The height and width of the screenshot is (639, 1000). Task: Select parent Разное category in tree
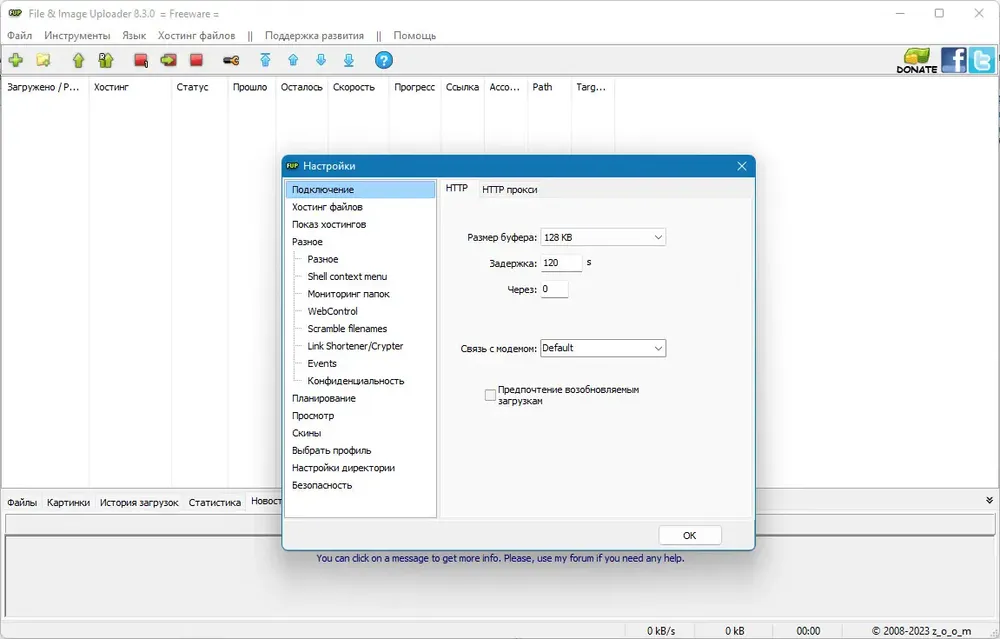coord(307,242)
